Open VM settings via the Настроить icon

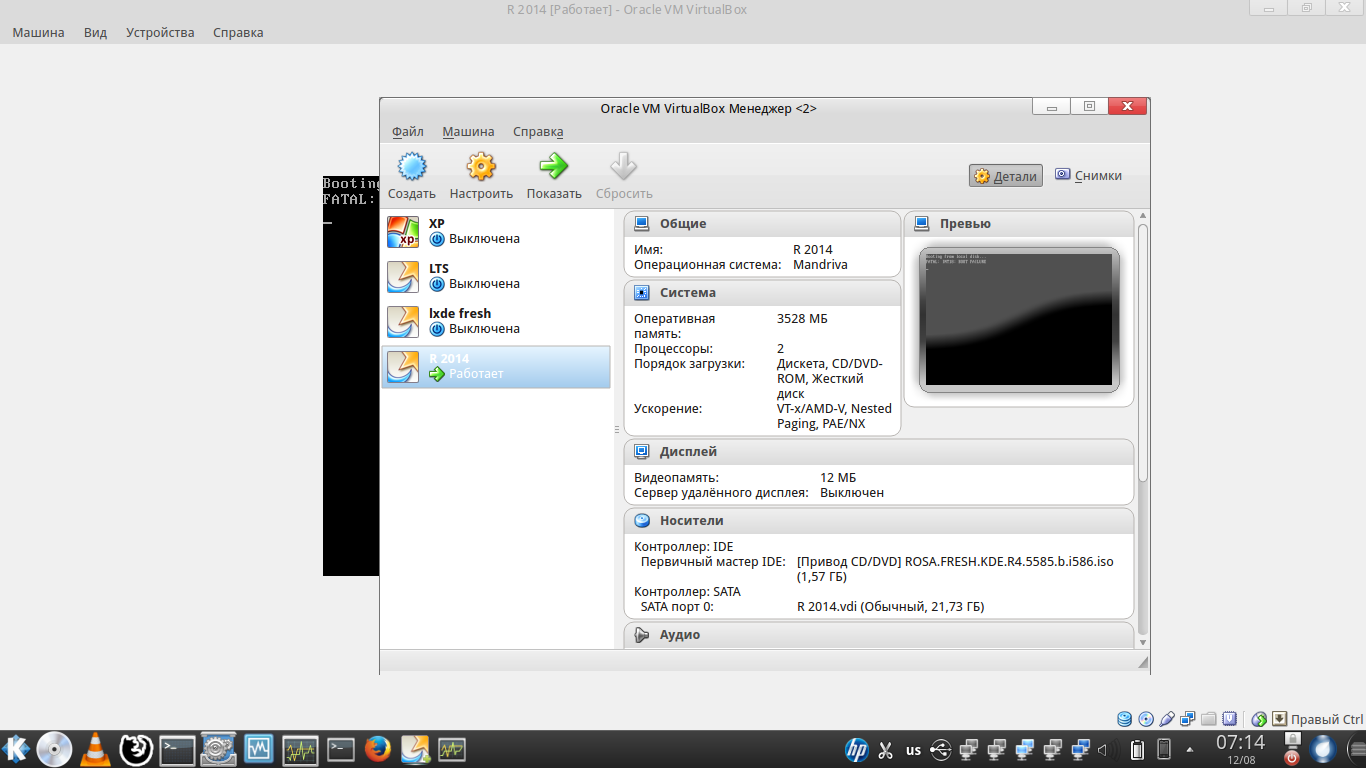[x=481, y=167]
